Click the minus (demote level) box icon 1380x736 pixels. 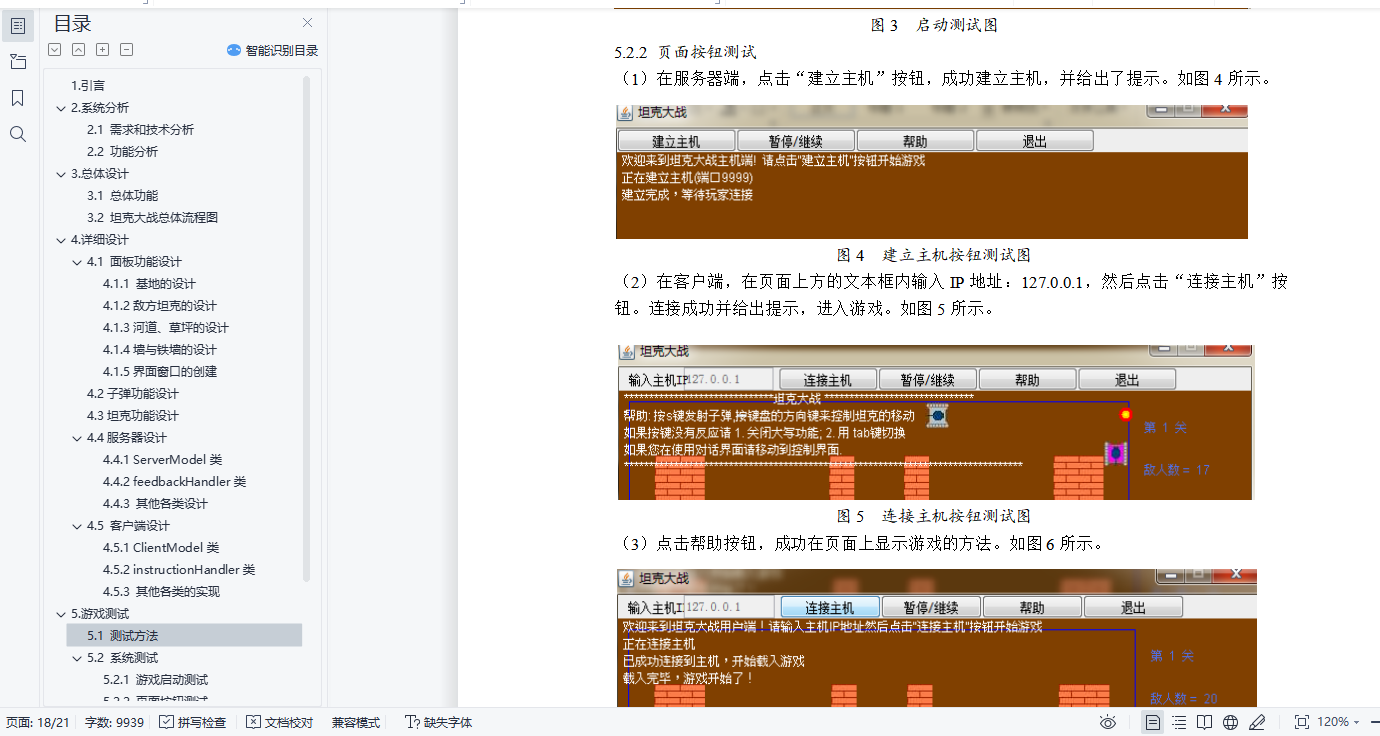coord(127,50)
